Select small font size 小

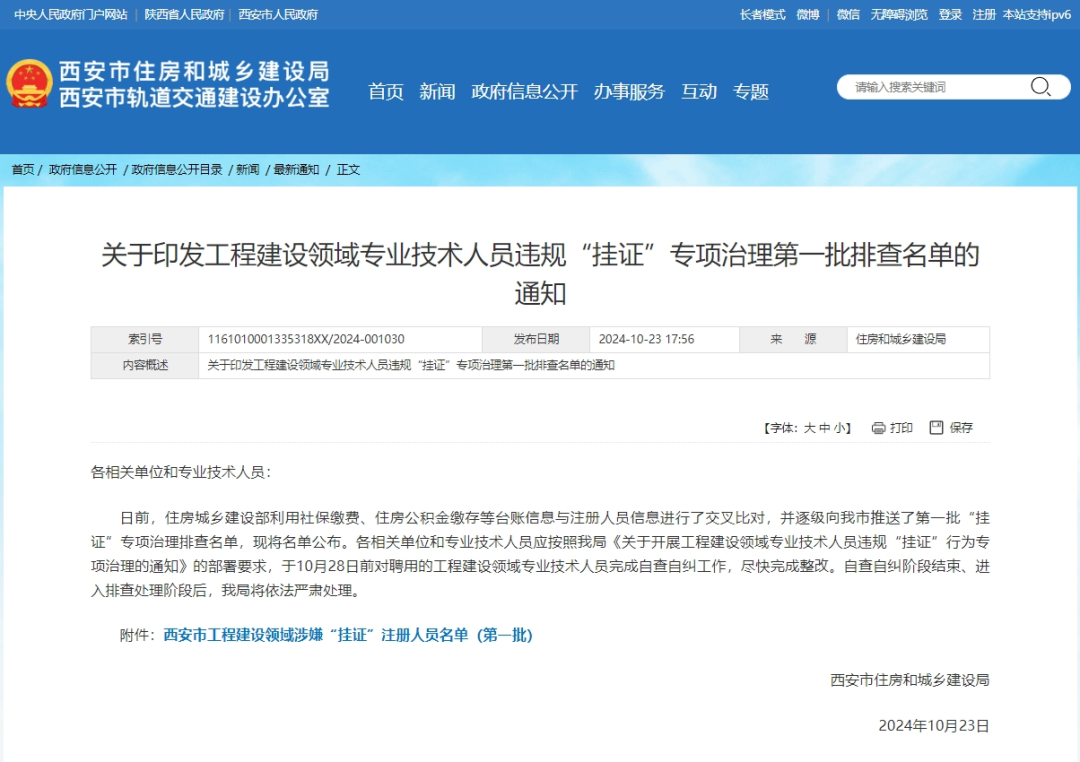[x=839, y=428]
